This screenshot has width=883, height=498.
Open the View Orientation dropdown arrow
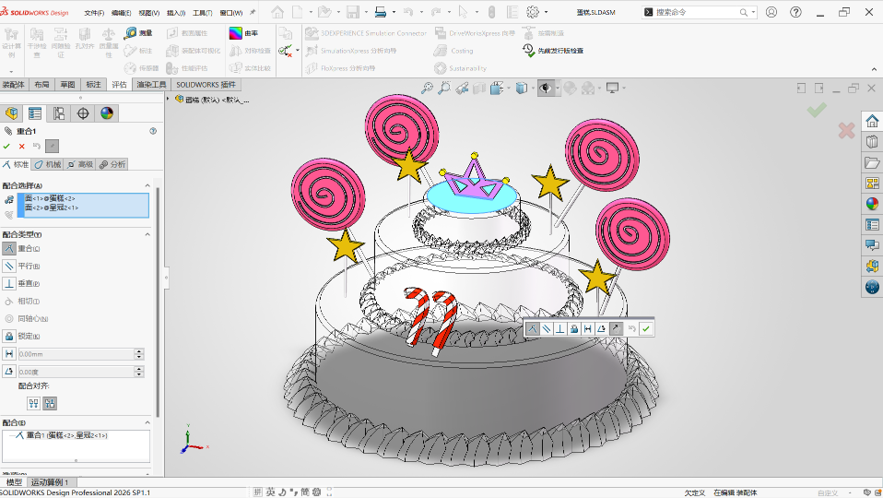(x=509, y=88)
